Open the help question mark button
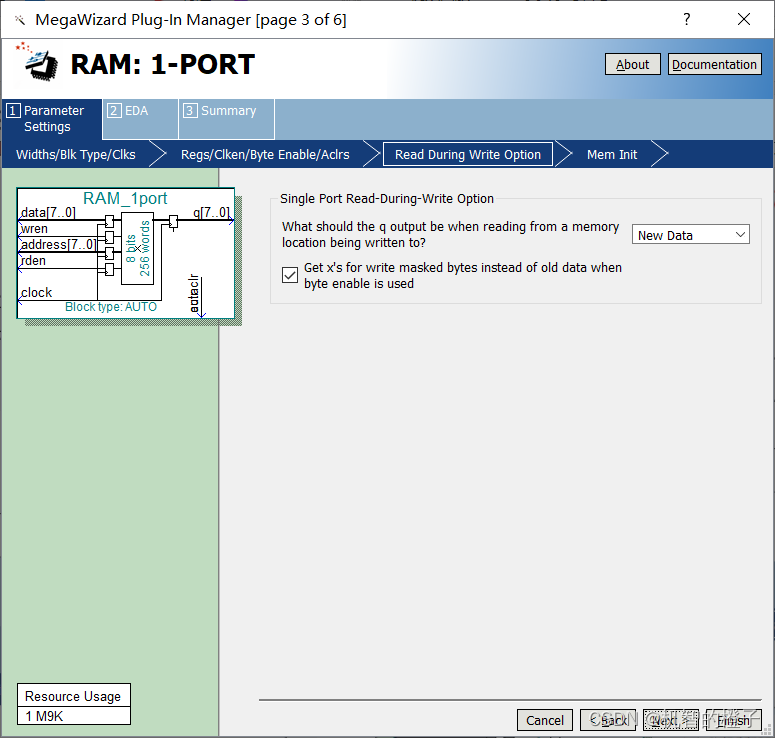This screenshot has width=775, height=738. coord(687,19)
